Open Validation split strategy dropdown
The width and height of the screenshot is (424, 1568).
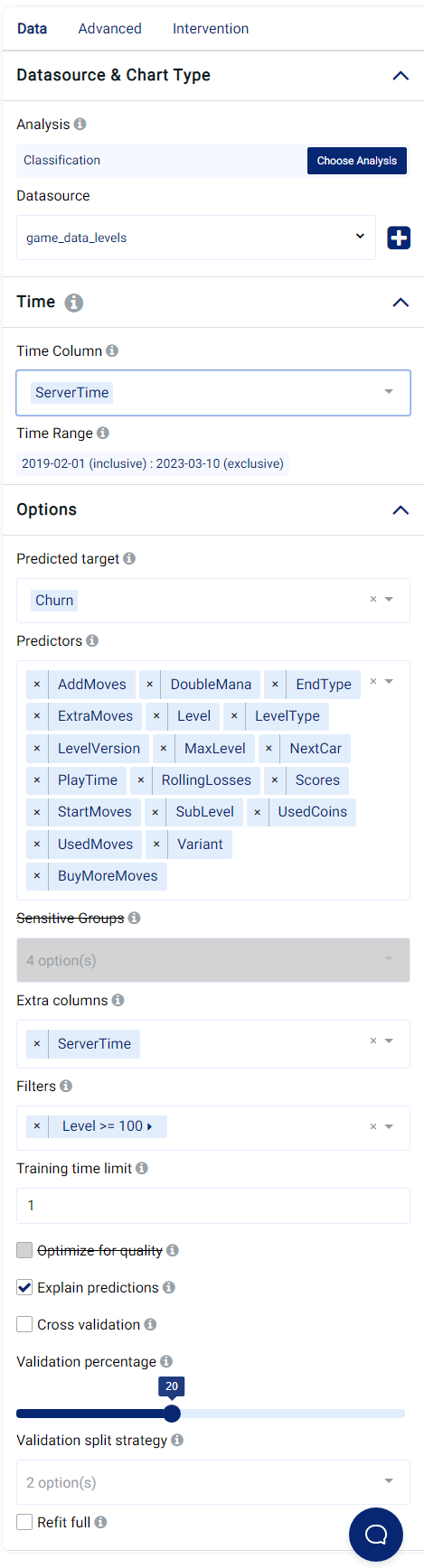[213, 1482]
